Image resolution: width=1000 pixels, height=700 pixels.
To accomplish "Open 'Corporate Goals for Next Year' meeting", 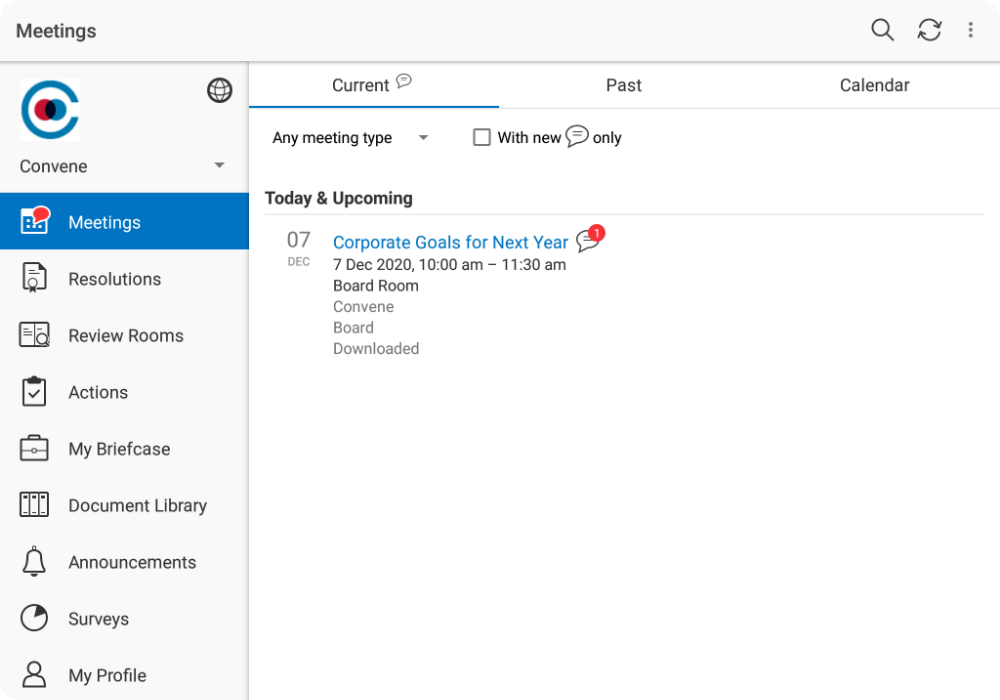I will 450,242.
